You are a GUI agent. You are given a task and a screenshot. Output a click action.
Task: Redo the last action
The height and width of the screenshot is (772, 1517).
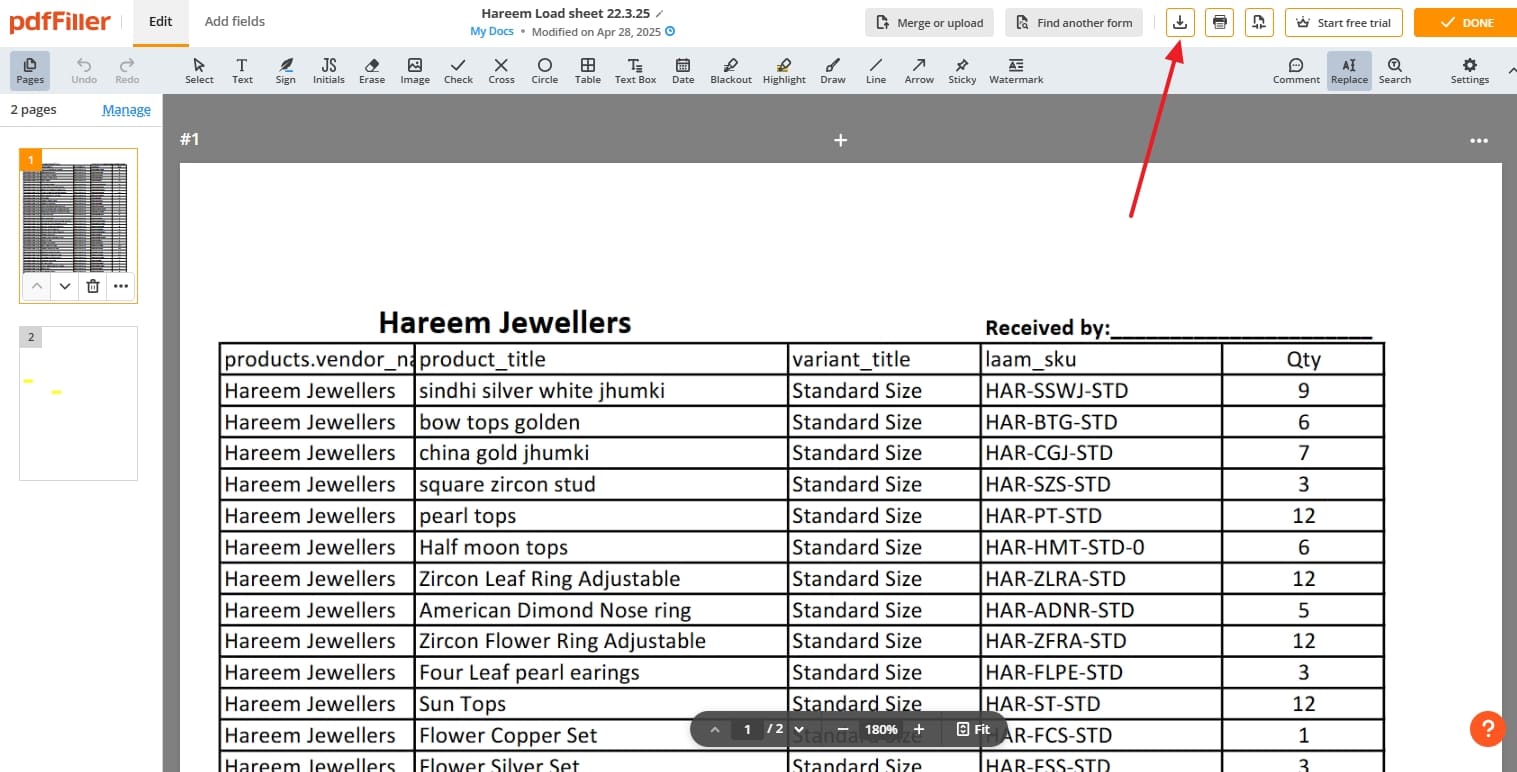point(127,71)
